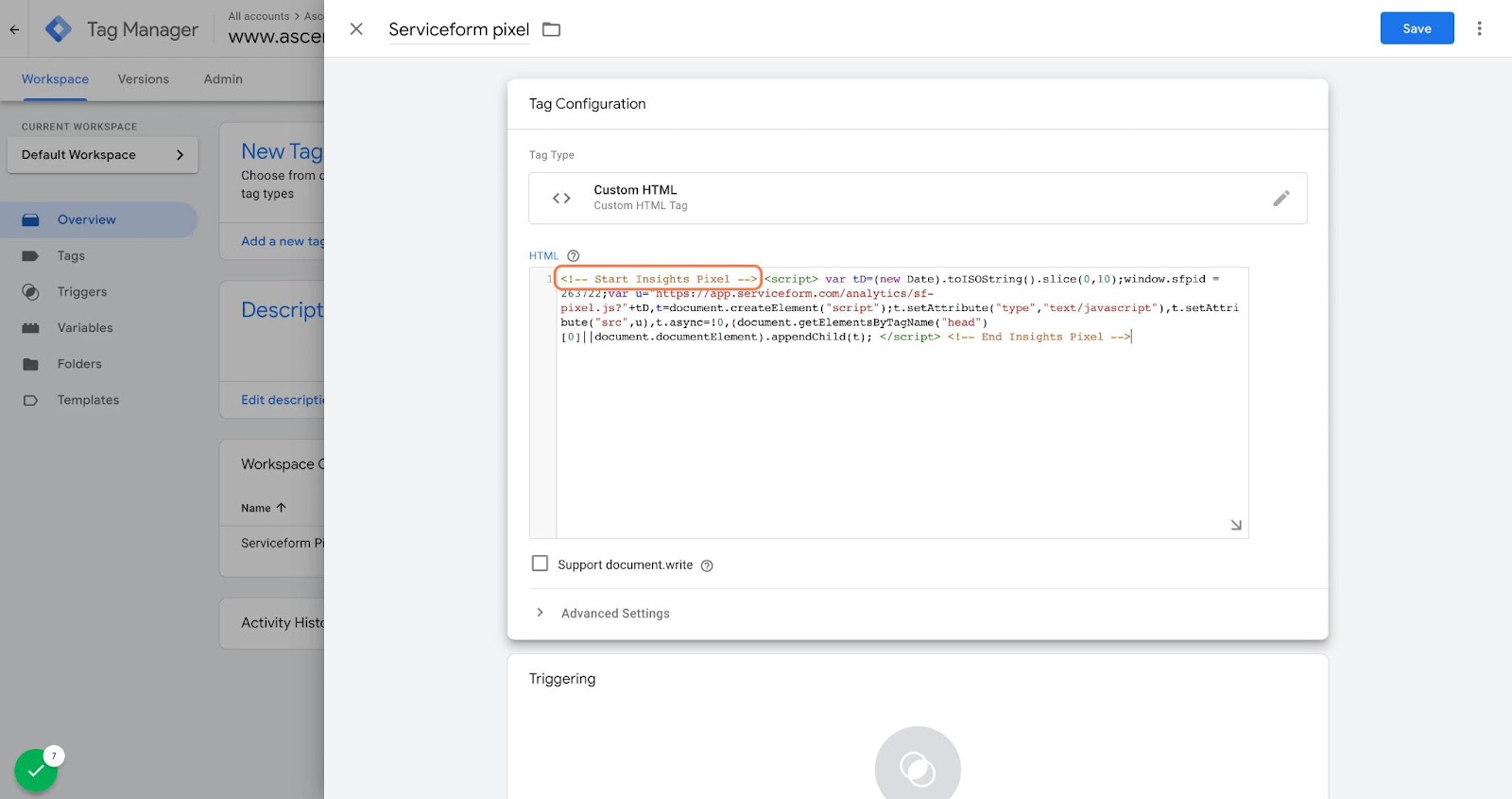Click the Tag Manager logo
Screen dimensions: 1512x799
(x=59, y=29)
